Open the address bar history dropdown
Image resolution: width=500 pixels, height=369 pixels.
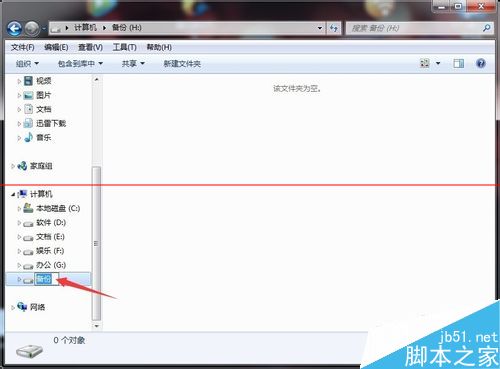320,28
